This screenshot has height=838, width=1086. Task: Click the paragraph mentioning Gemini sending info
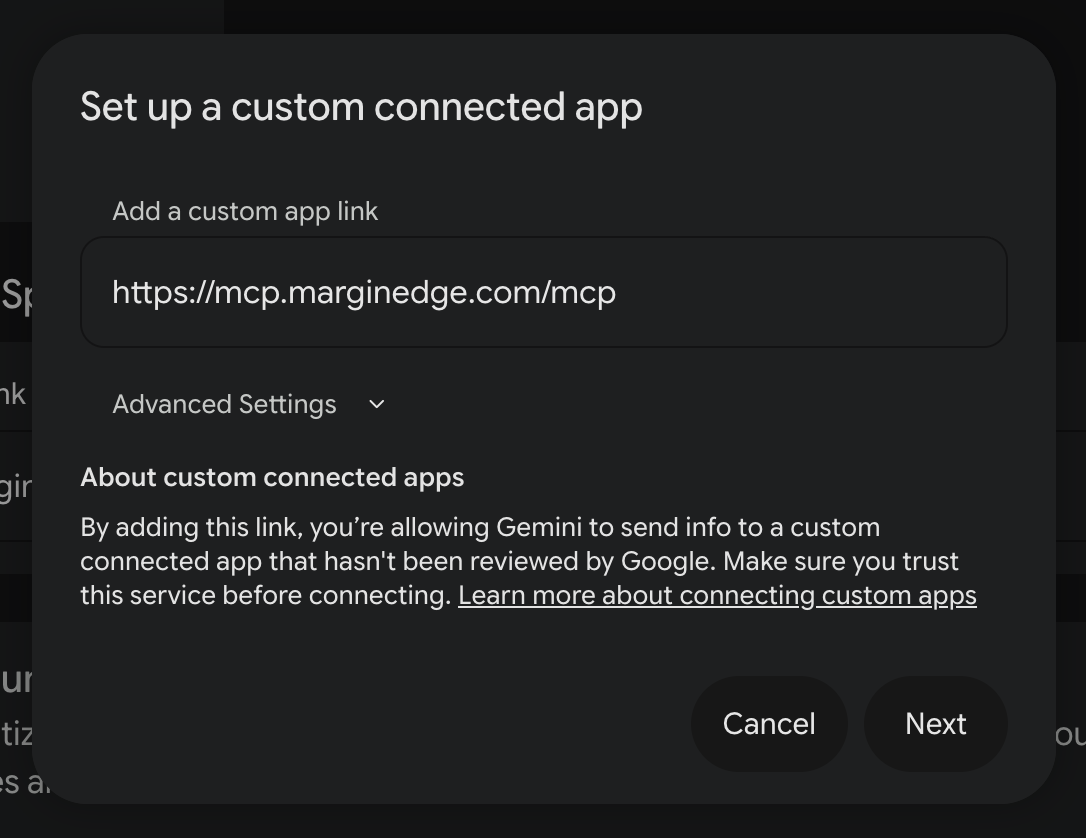(x=528, y=561)
